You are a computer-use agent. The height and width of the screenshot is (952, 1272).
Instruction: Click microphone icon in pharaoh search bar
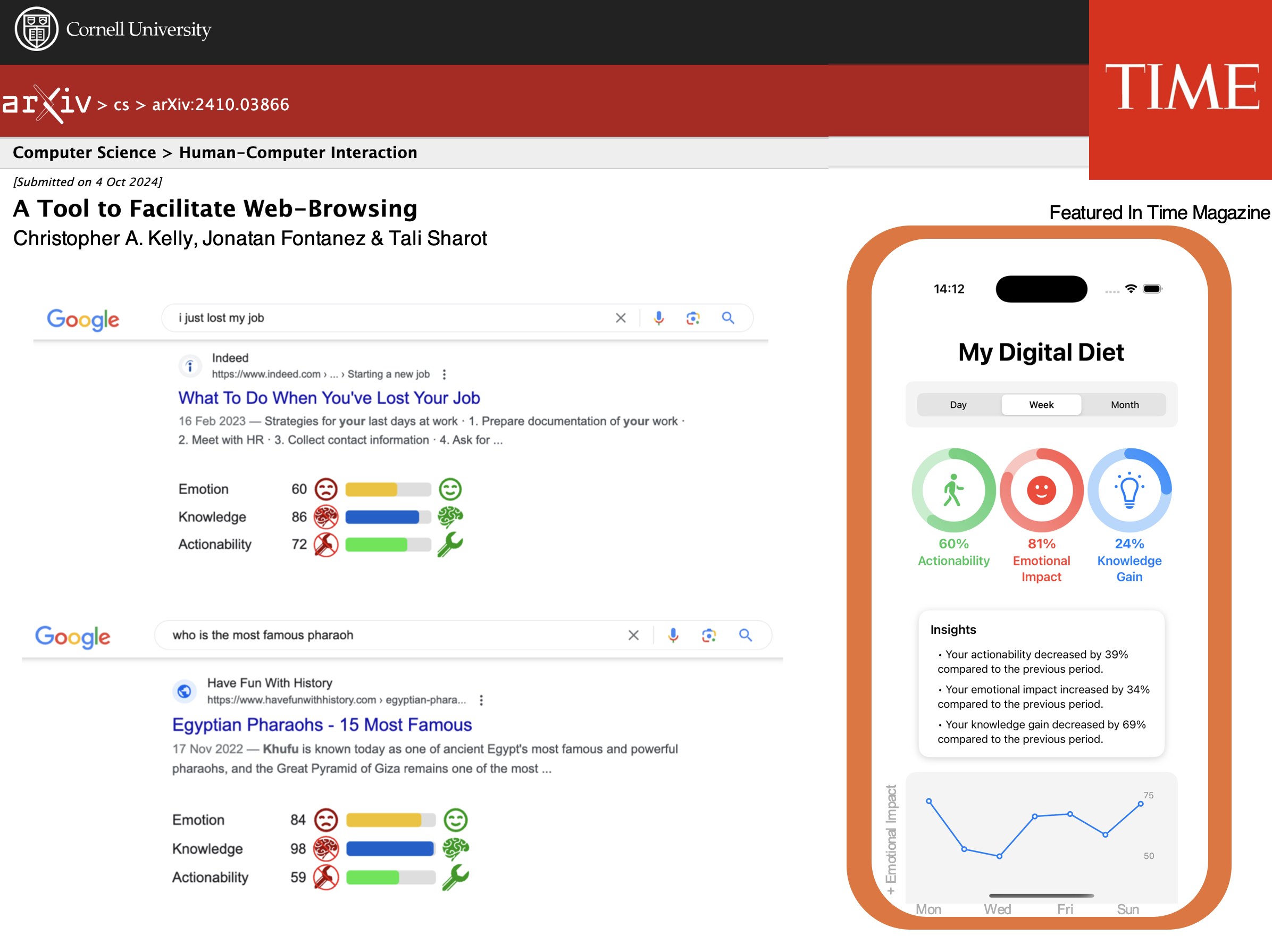(673, 635)
